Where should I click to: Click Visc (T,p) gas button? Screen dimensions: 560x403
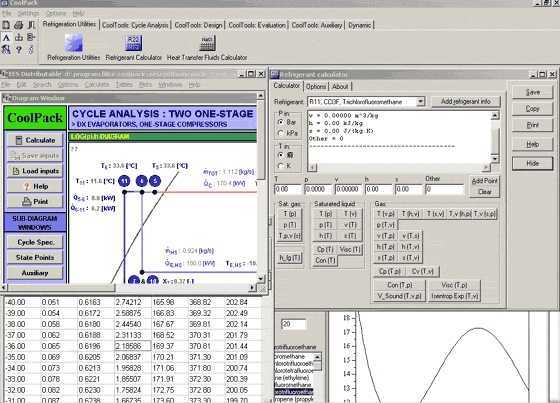tap(454, 285)
